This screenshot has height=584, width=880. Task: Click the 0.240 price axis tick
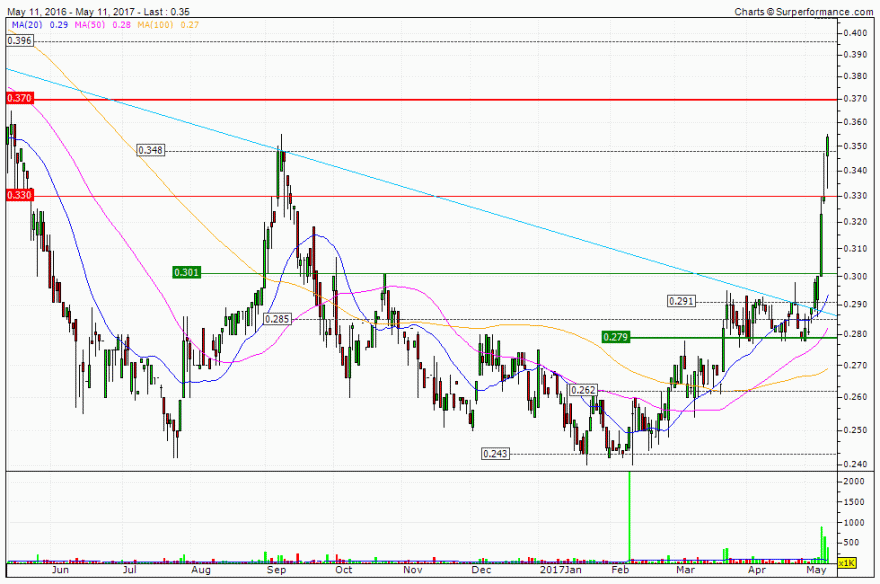pos(855,465)
